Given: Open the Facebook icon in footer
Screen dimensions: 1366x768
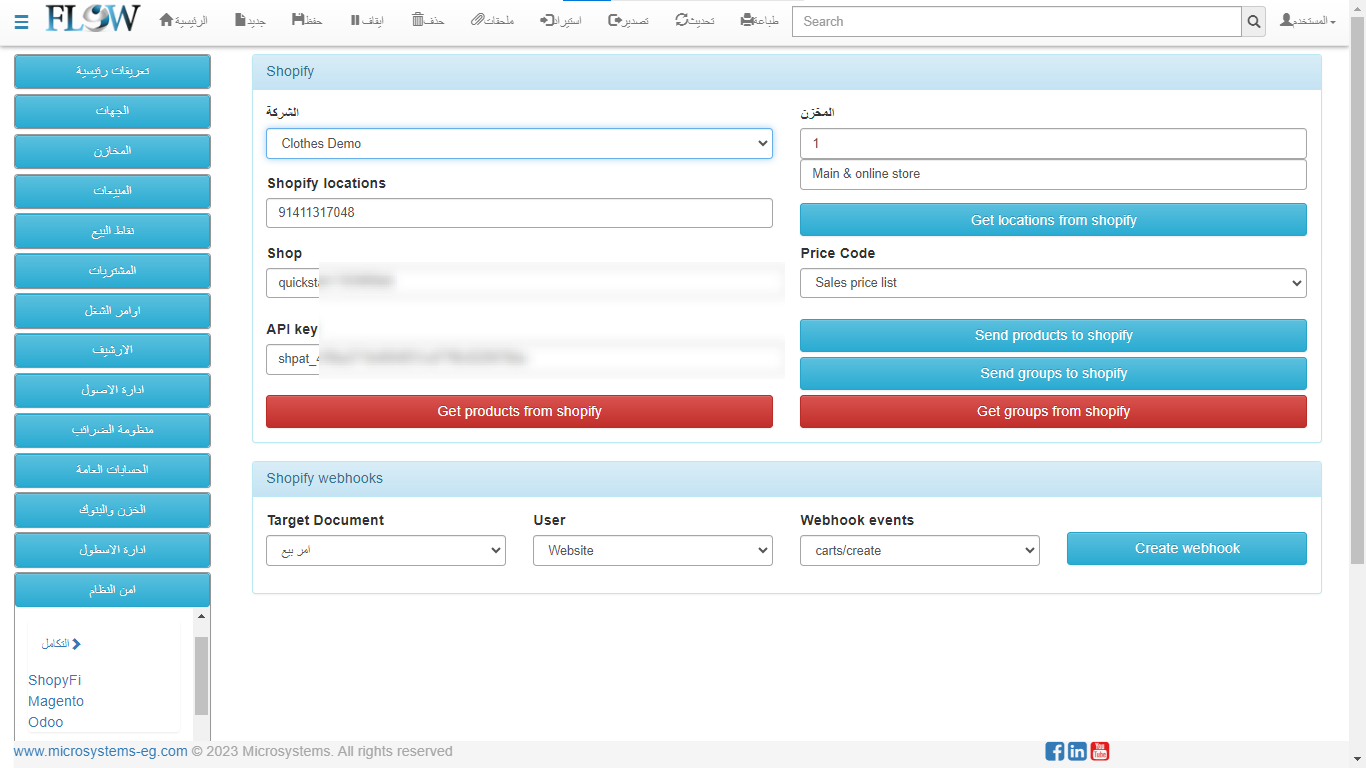Looking at the screenshot, I should click(x=1054, y=751).
